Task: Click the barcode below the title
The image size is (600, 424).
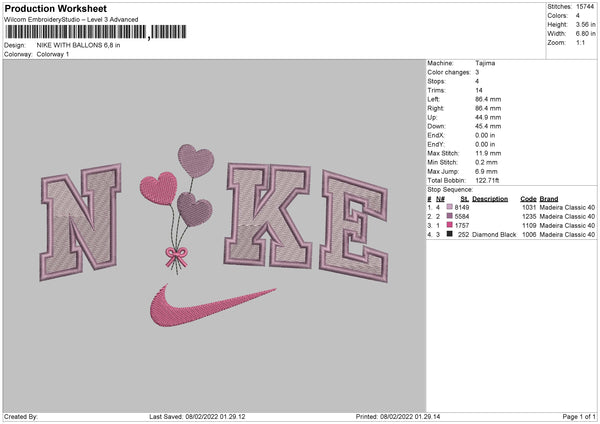Action: [75, 33]
